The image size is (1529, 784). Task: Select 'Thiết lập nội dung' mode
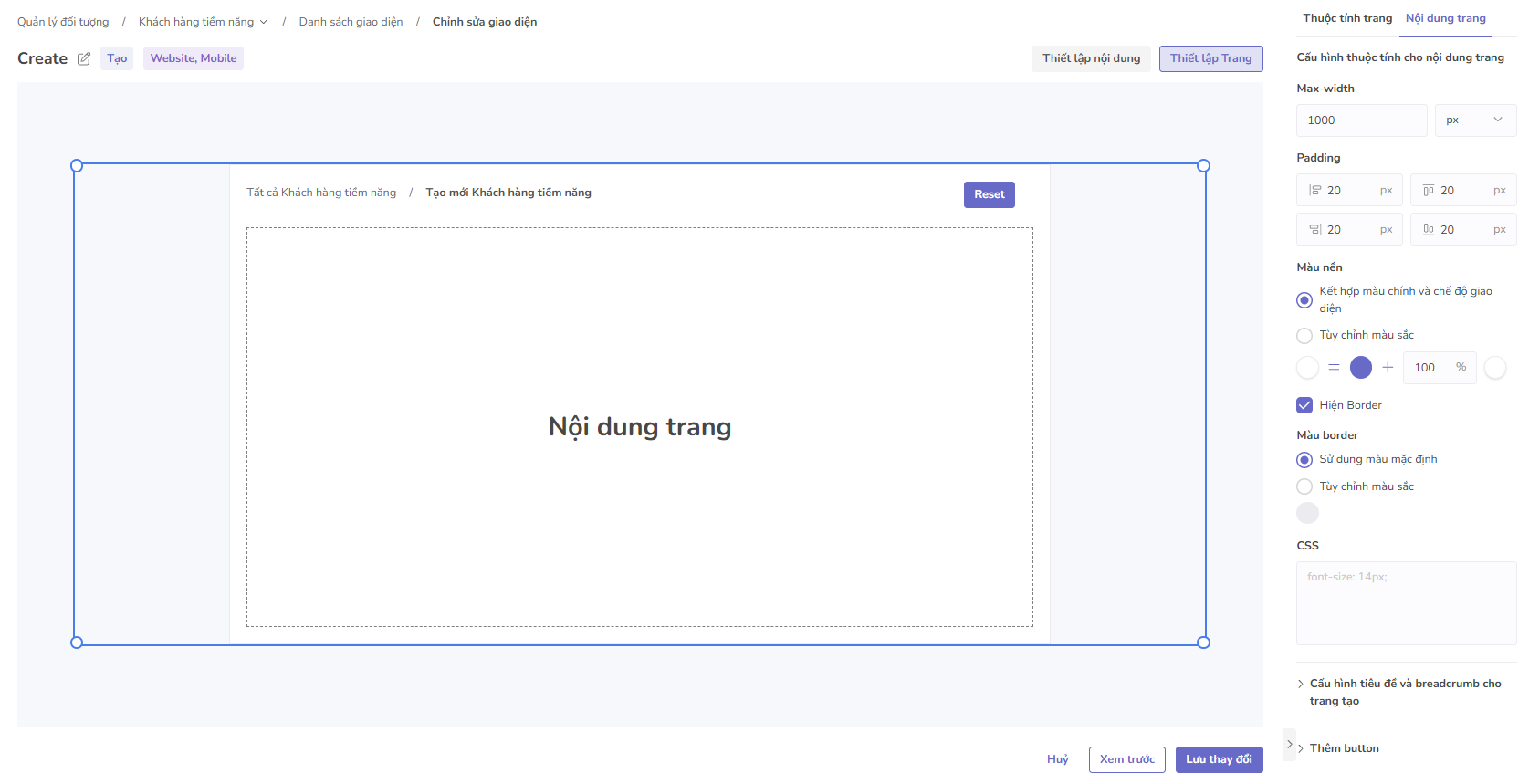1092,58
